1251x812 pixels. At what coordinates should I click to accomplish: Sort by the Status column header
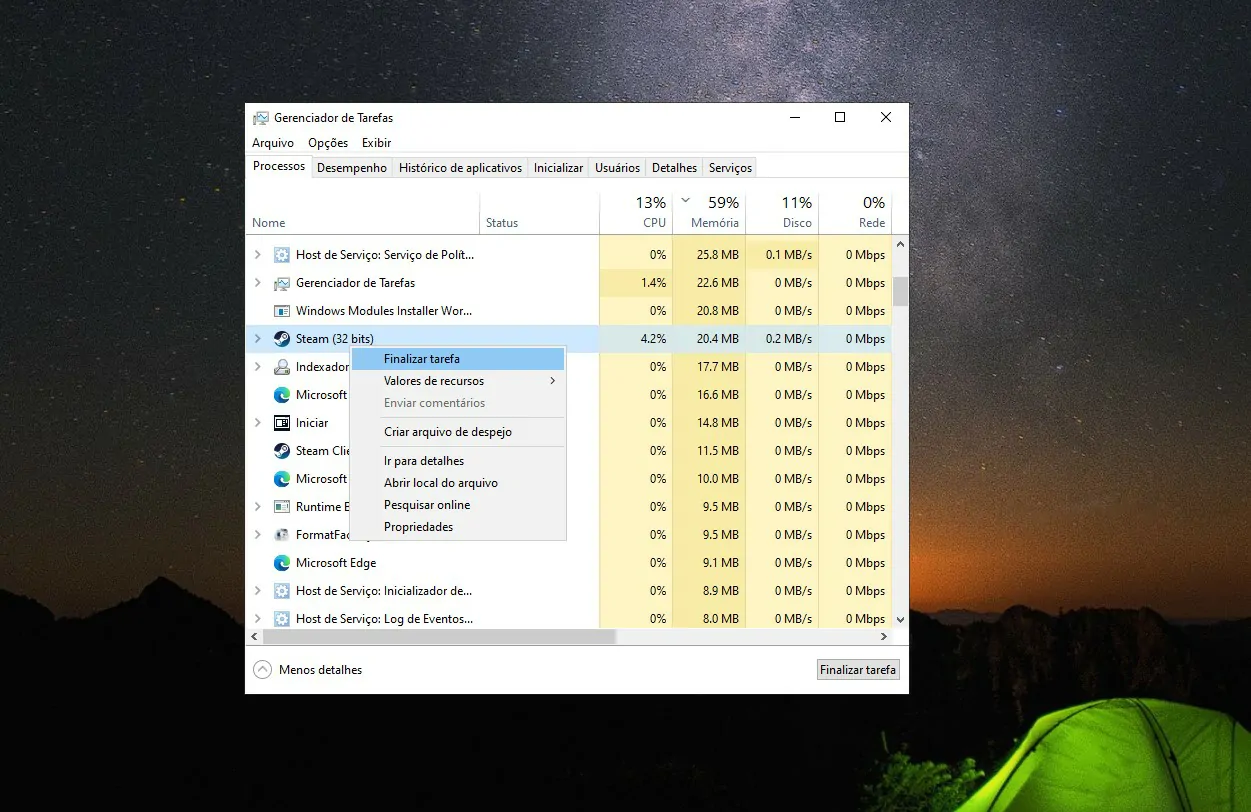(540, 212)
